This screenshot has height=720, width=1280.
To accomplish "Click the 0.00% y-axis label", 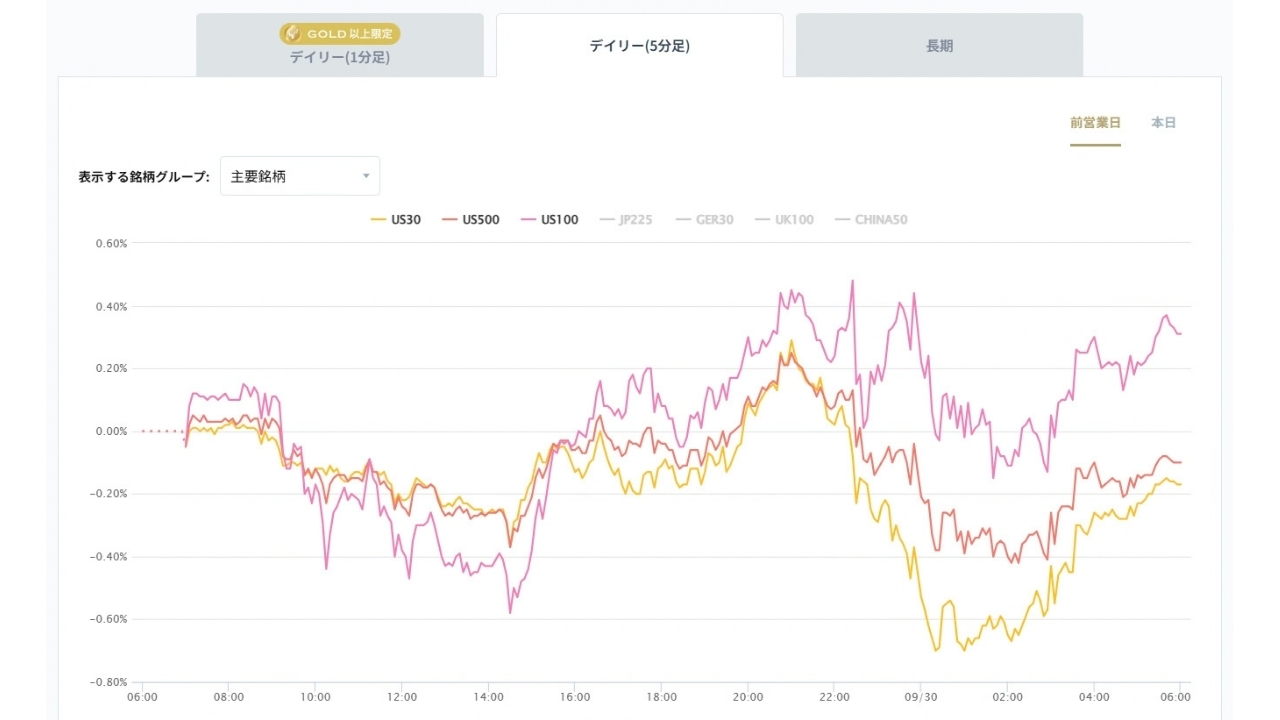I will pos(111,431).
